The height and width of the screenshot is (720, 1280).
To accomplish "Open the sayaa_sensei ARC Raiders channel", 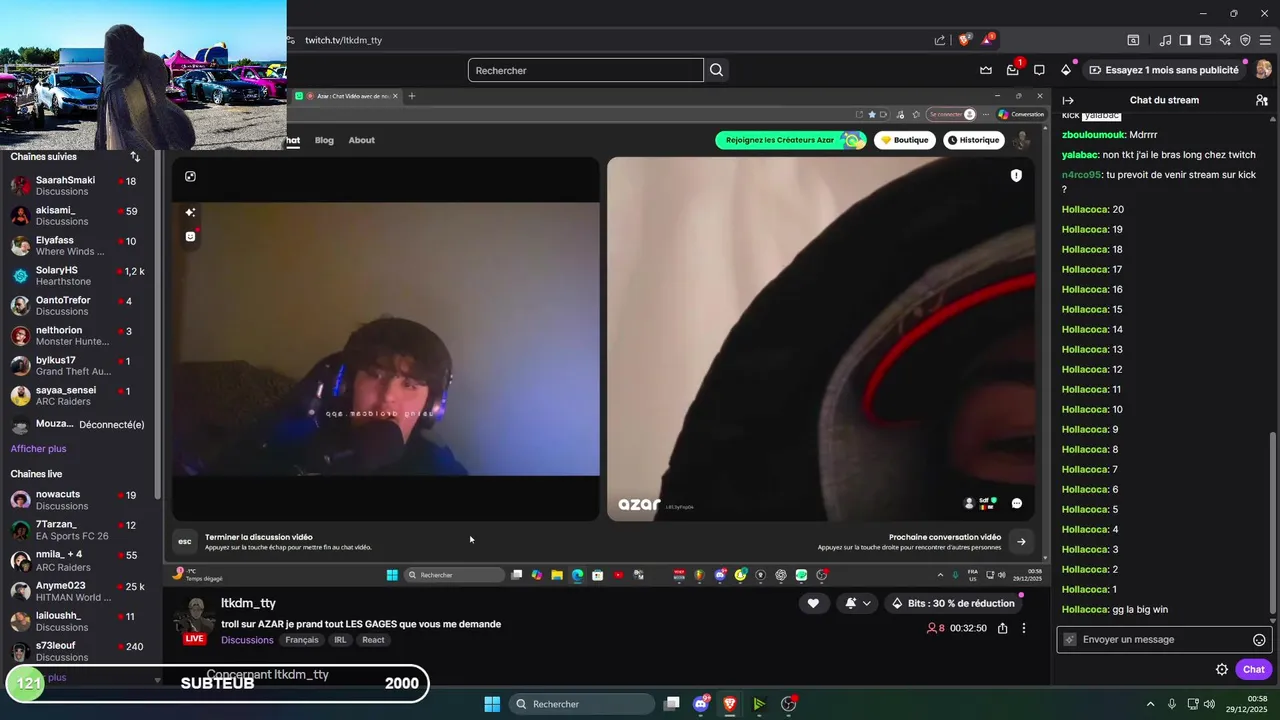I will point(80,396).
